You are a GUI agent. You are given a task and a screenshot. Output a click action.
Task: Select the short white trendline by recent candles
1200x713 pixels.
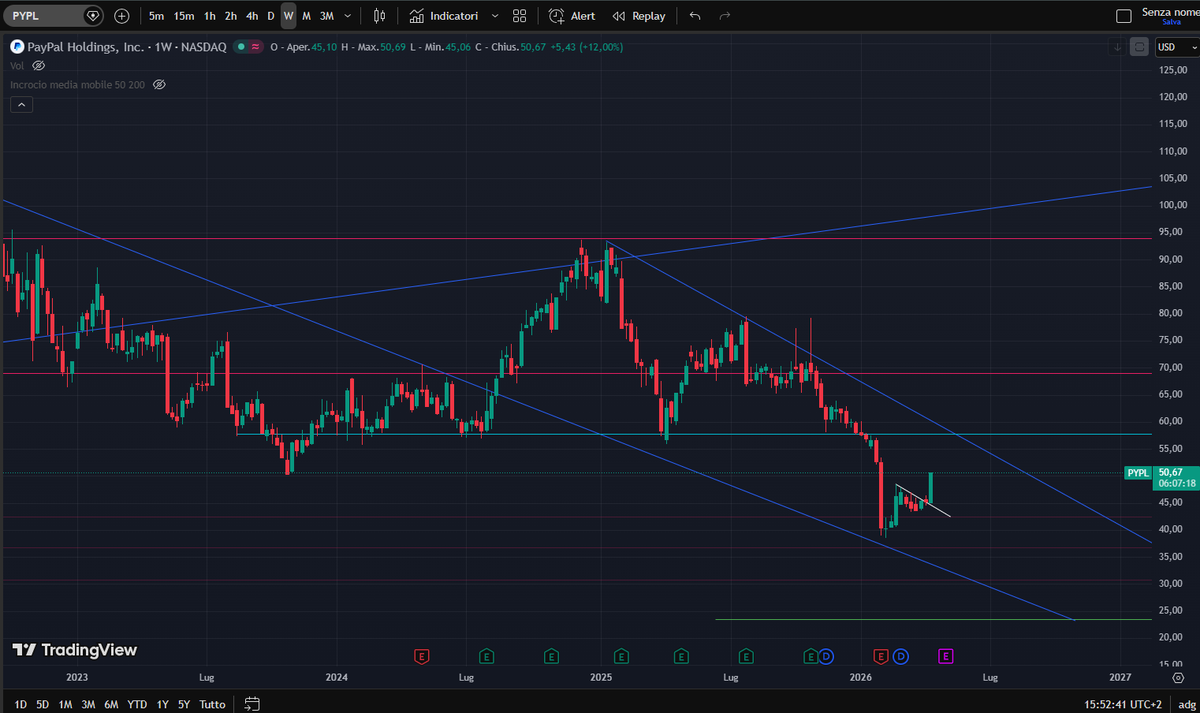(x=922, y=500)
